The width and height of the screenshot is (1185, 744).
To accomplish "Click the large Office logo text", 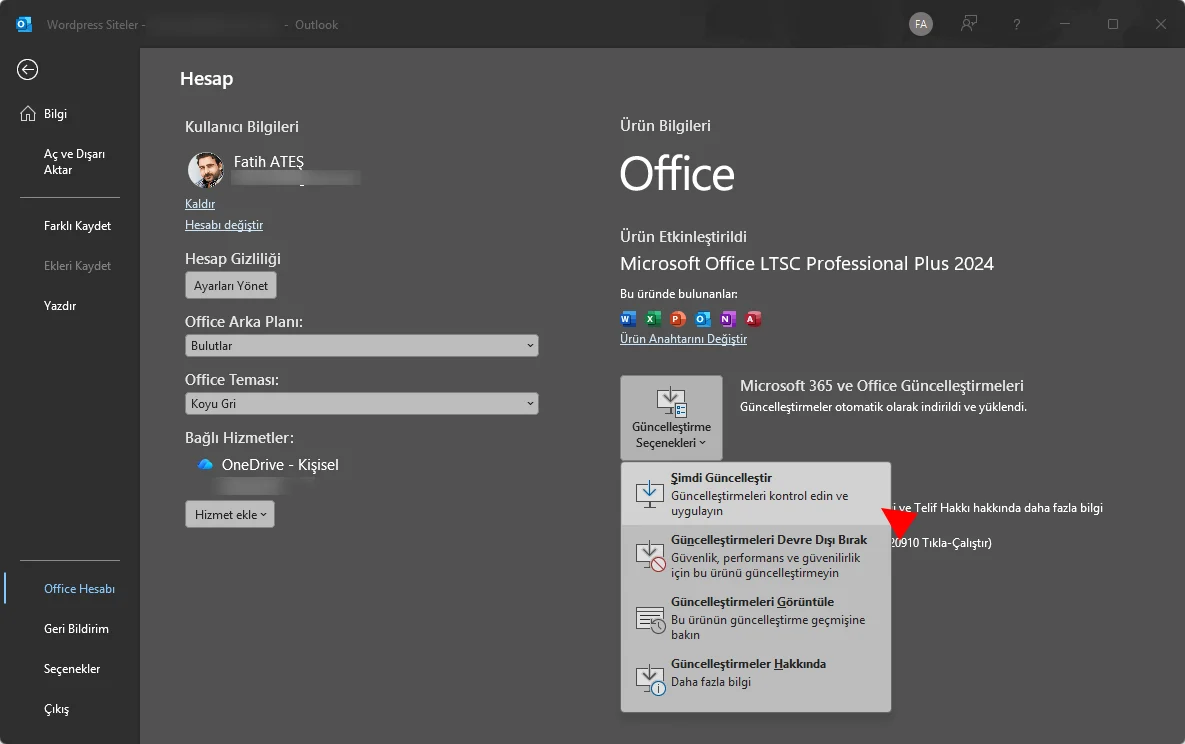I will coord(676,174).
